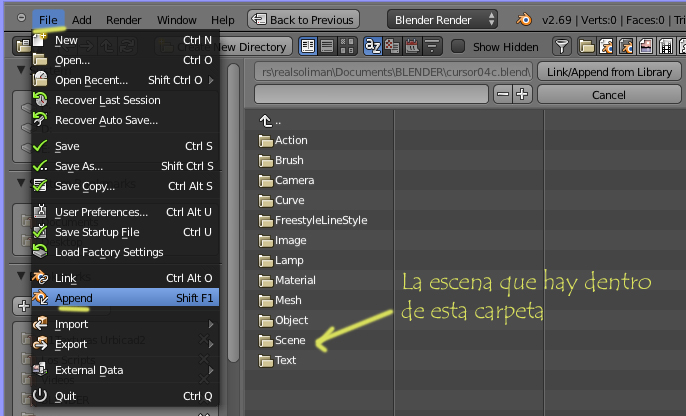Click the directory path field showing cursor04c.blend
Viewport: 686px width, 416px height.
pos(393,72)
